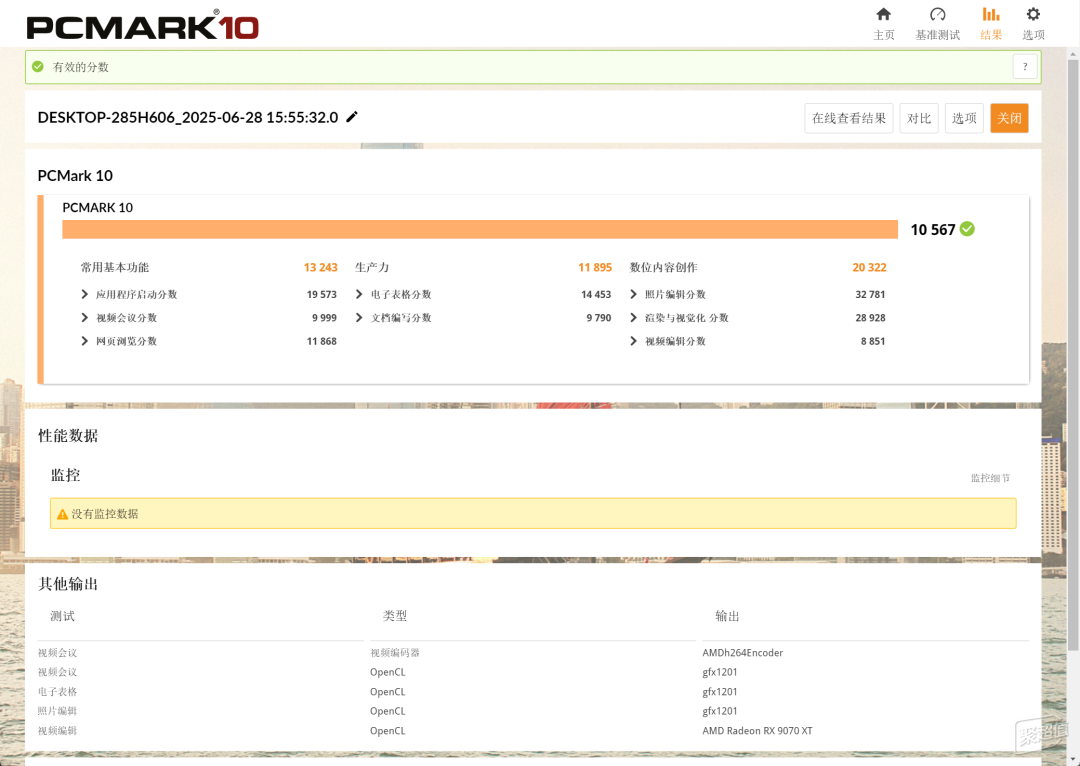
Task: Click the score value 11 868
Action: (x=322, y=341)
